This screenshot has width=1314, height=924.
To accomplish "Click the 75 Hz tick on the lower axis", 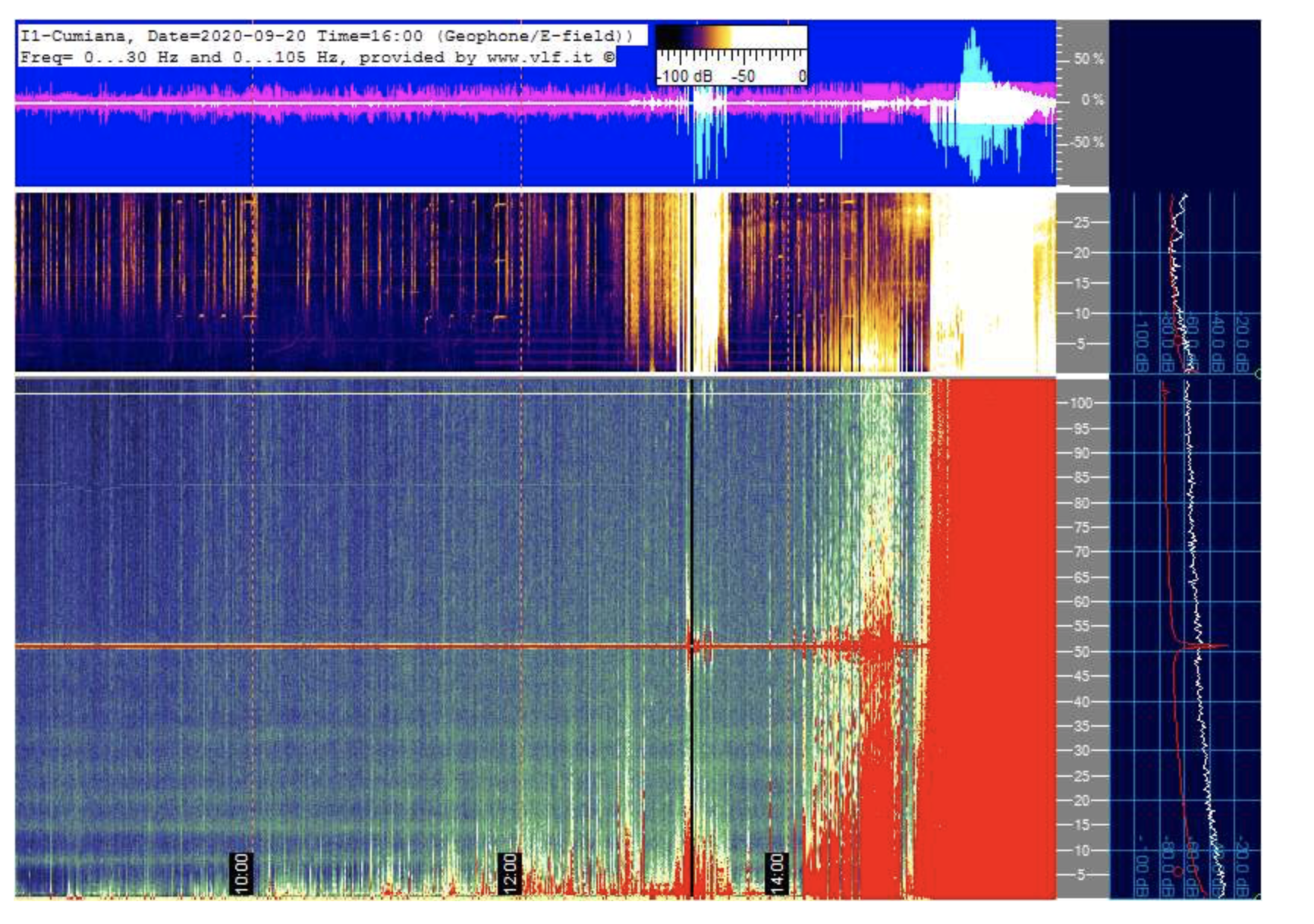I will pyautogui.click(x=1080, y=527).
